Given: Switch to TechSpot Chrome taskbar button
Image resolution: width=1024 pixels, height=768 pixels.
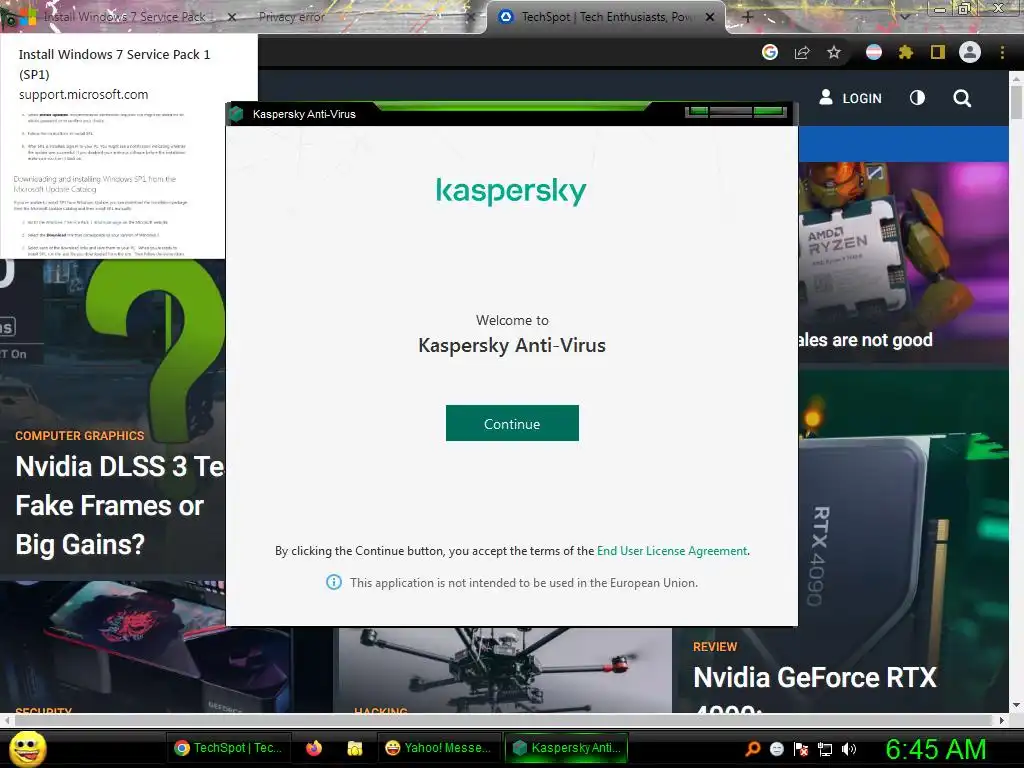Looking at the screenshot, I should point(228,748).
